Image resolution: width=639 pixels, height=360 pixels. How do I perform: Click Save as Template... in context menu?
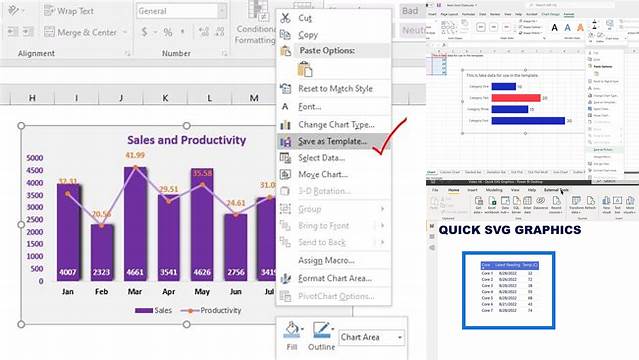pos(333,141)
